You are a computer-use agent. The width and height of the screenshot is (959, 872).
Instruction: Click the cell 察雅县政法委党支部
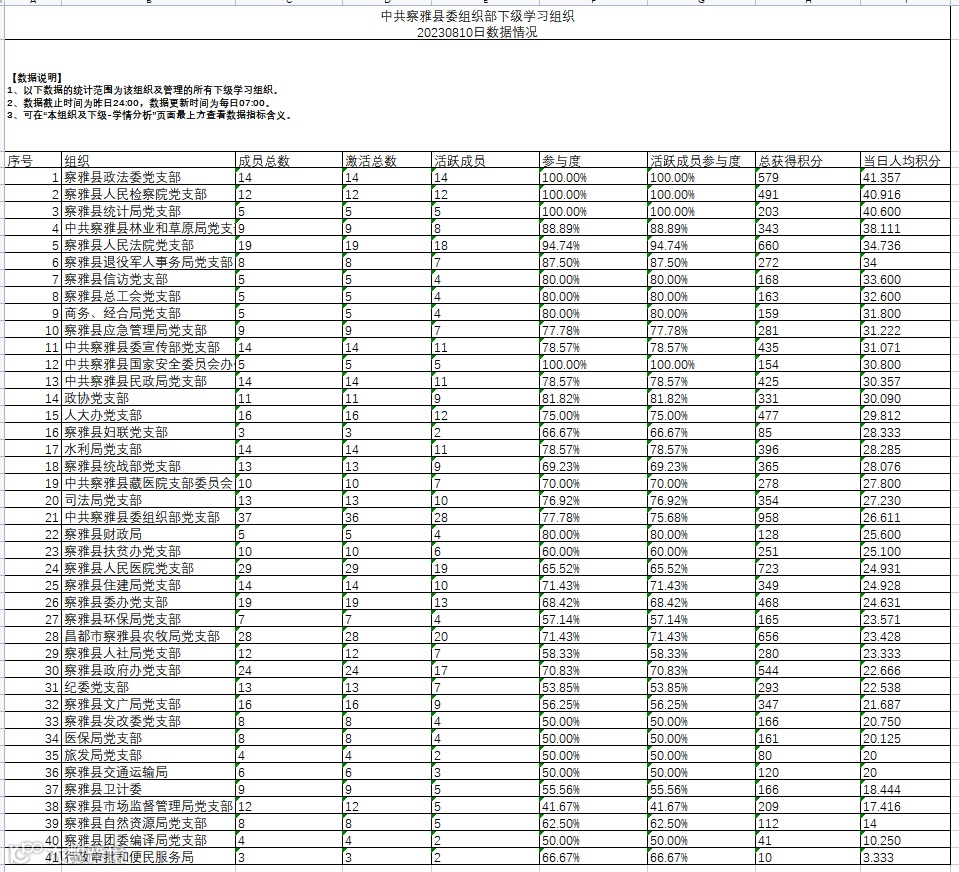click(x=149, y=177)
